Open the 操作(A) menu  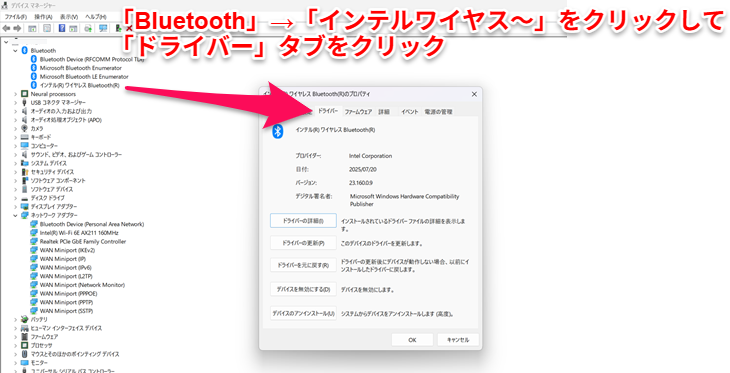click(x=43, y=17)
